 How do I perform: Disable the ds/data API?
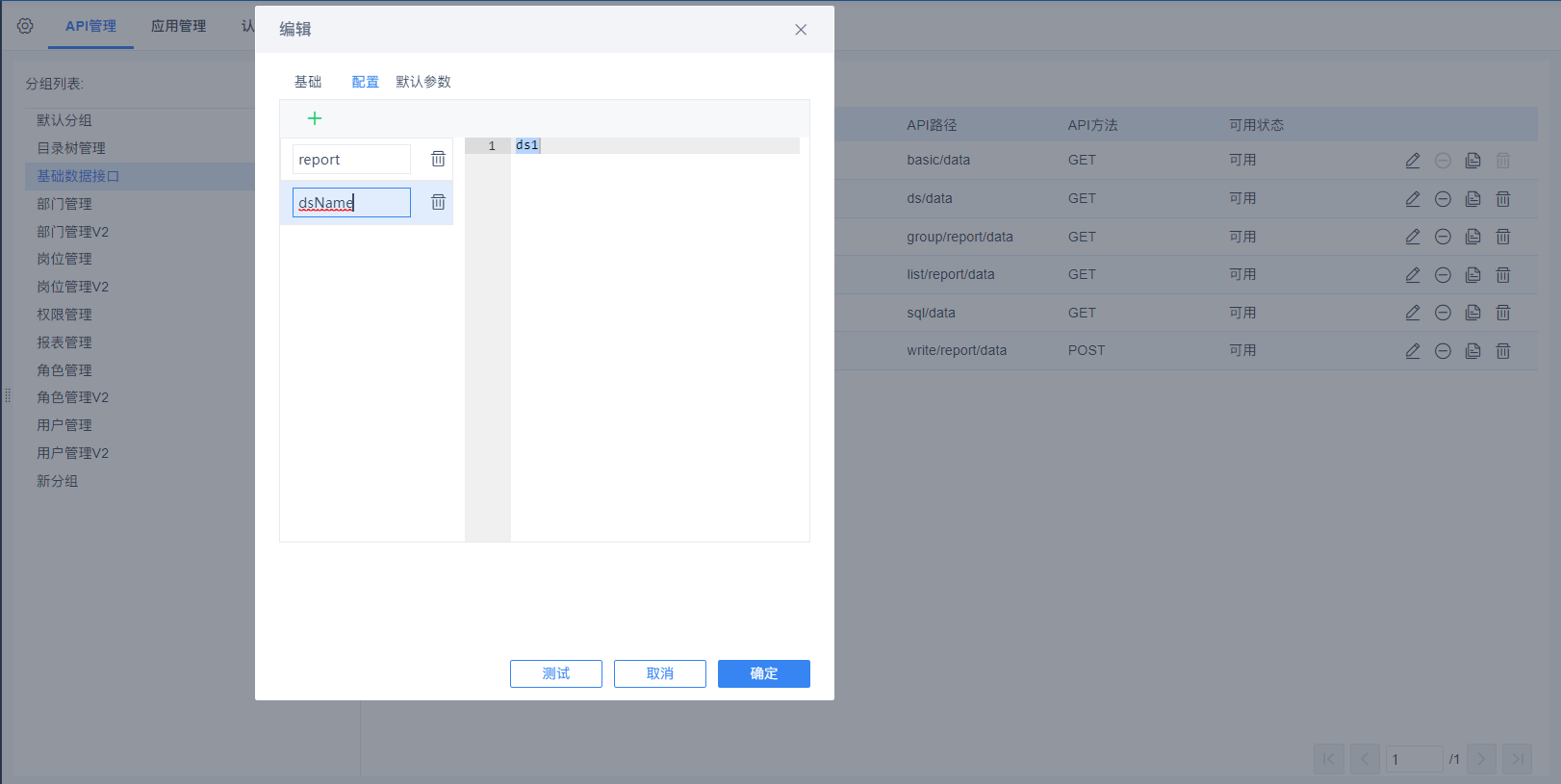(1443, 199)
